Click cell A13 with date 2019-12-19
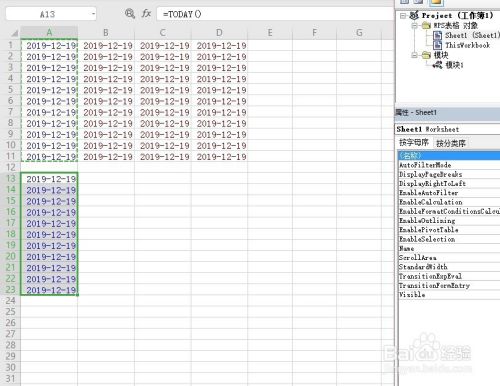Image resolution: width=500 pixels, height=386 pixels. pos(49,179)
